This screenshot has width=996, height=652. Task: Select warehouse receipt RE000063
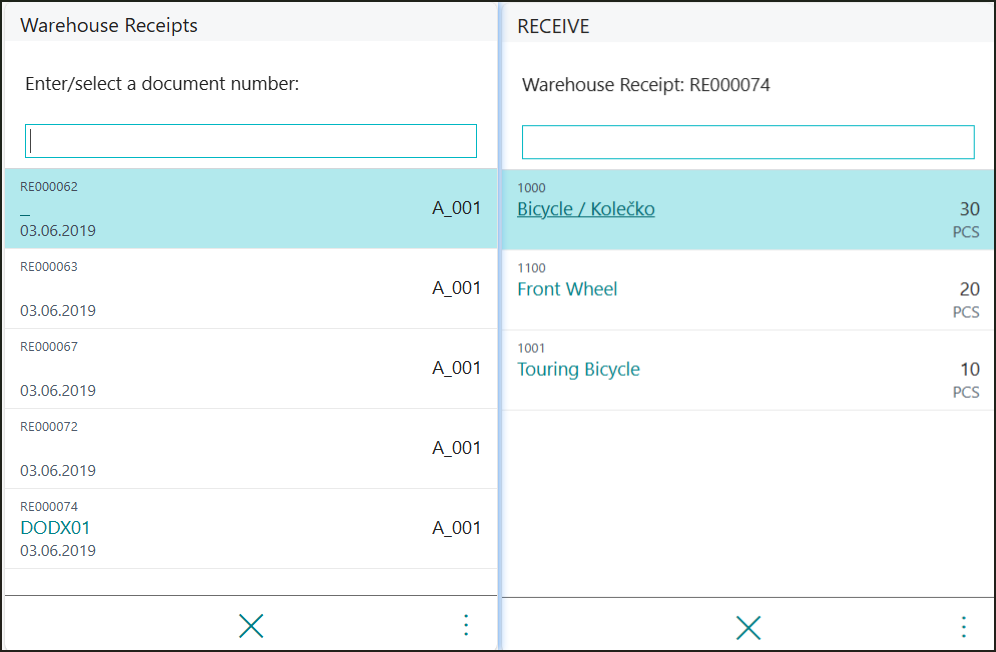pos(250,288)
